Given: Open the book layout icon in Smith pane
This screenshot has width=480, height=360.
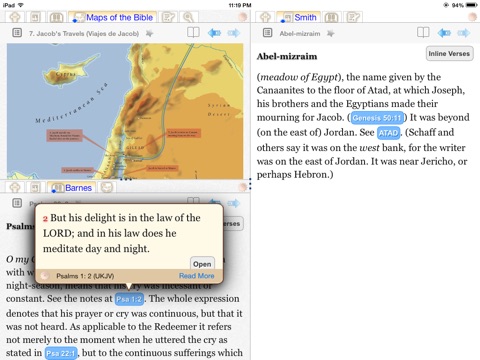Looking at the screenshot, I should pyautogui.click(x=423, y=33).
